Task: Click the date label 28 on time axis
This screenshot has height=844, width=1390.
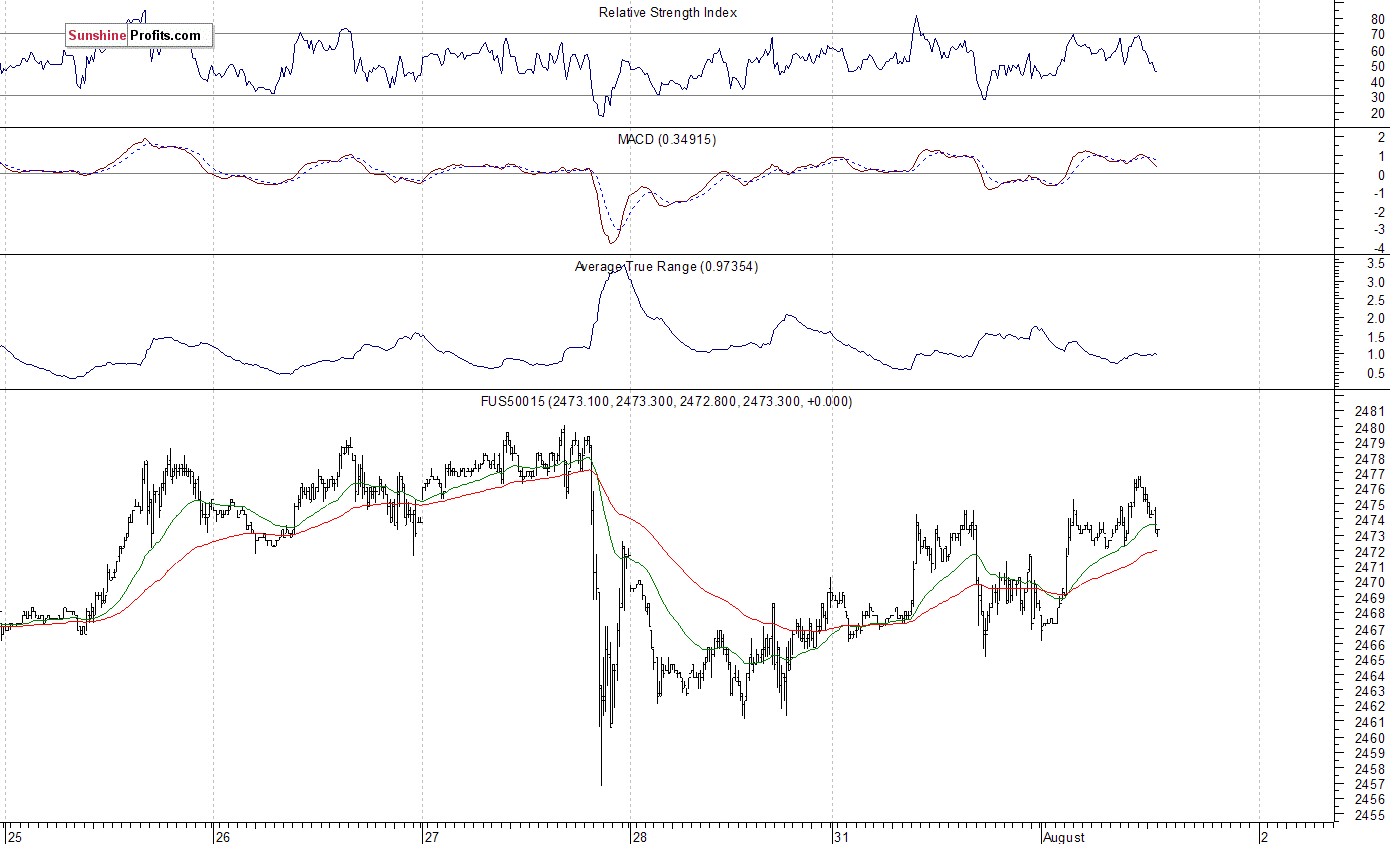Action: 641,836
